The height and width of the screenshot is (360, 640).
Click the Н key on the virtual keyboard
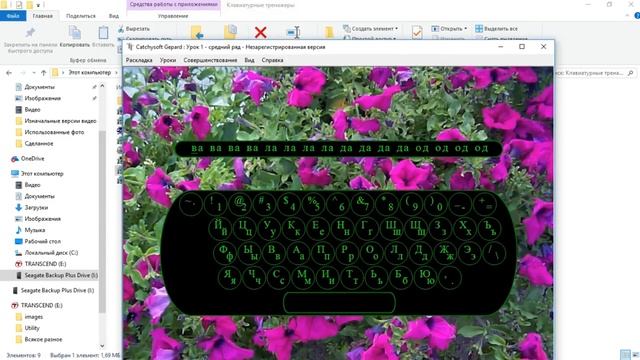(342, 228)
